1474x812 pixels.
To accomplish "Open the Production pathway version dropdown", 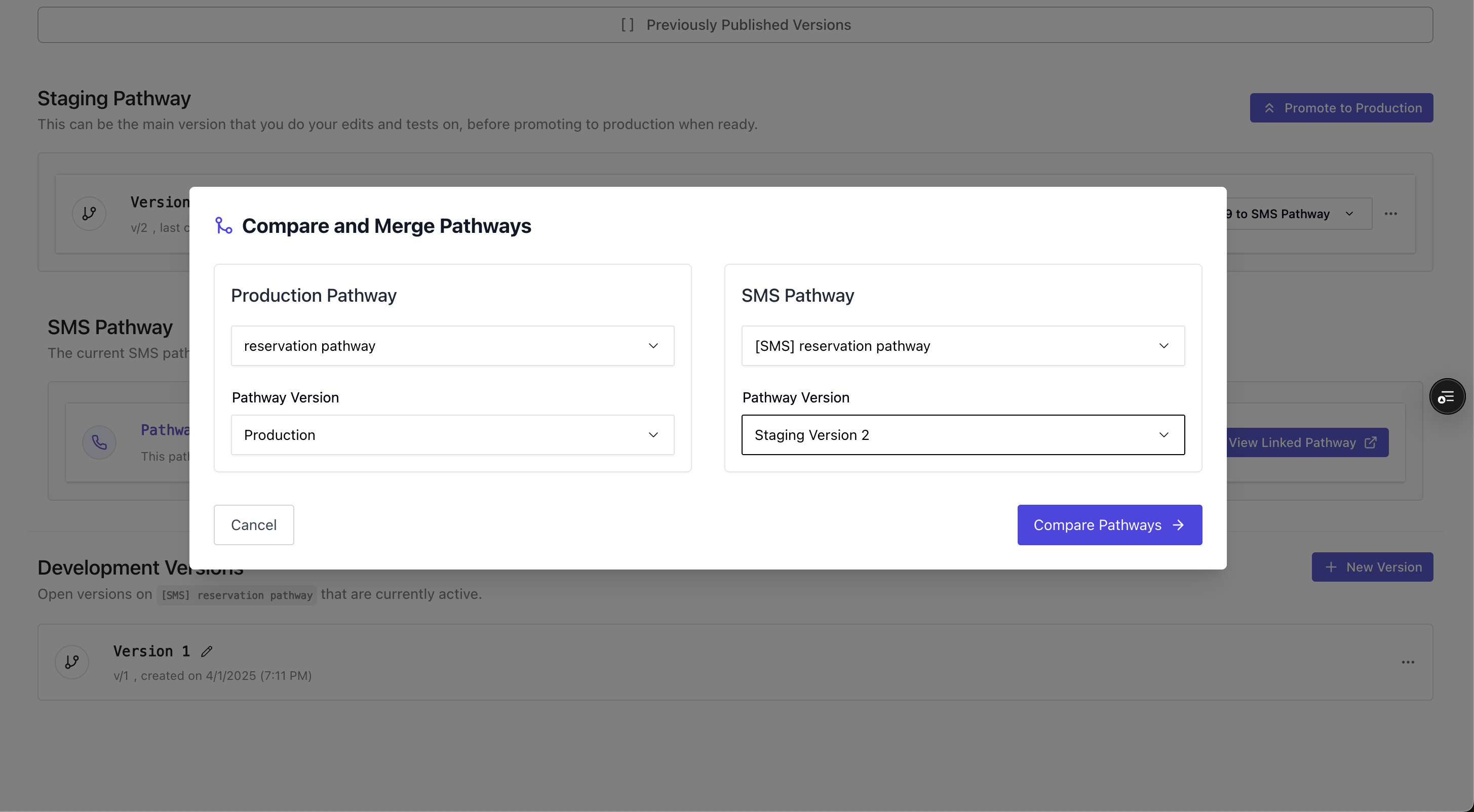I will tap(452, 435).
